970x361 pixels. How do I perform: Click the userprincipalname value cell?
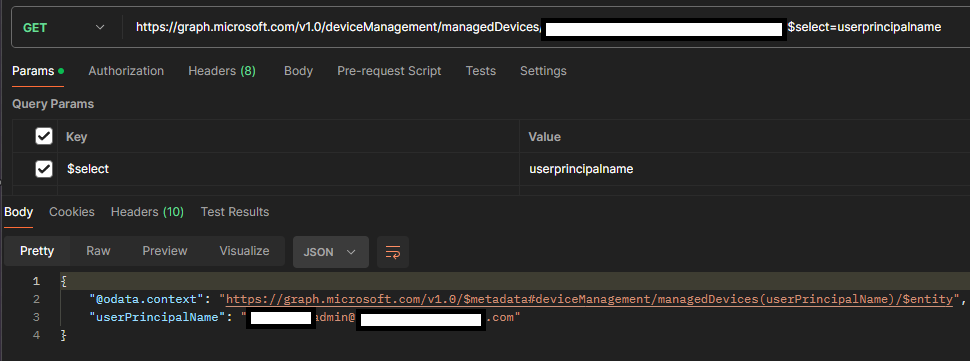(745, 169)
